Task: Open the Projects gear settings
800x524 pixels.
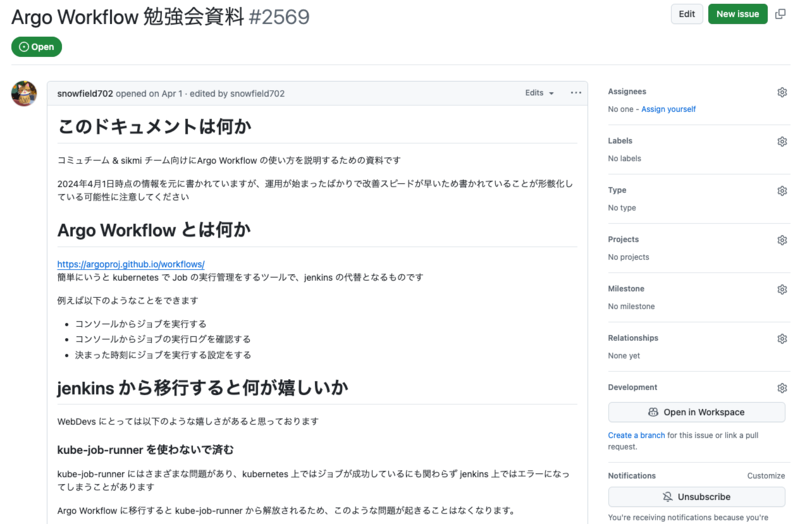Action: click(x=782, y=240)
